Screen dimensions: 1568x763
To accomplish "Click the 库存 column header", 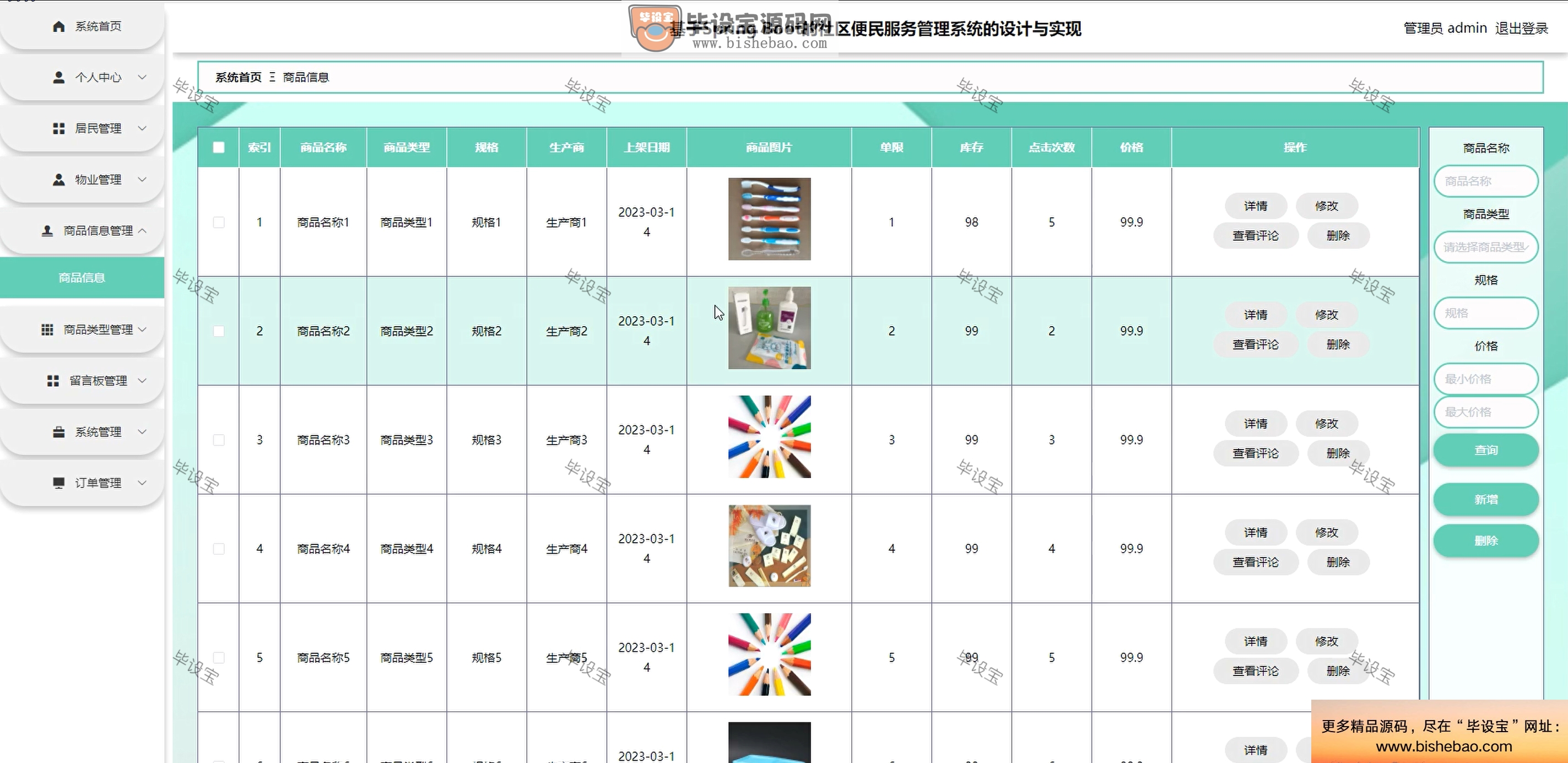I will point(971,147).
